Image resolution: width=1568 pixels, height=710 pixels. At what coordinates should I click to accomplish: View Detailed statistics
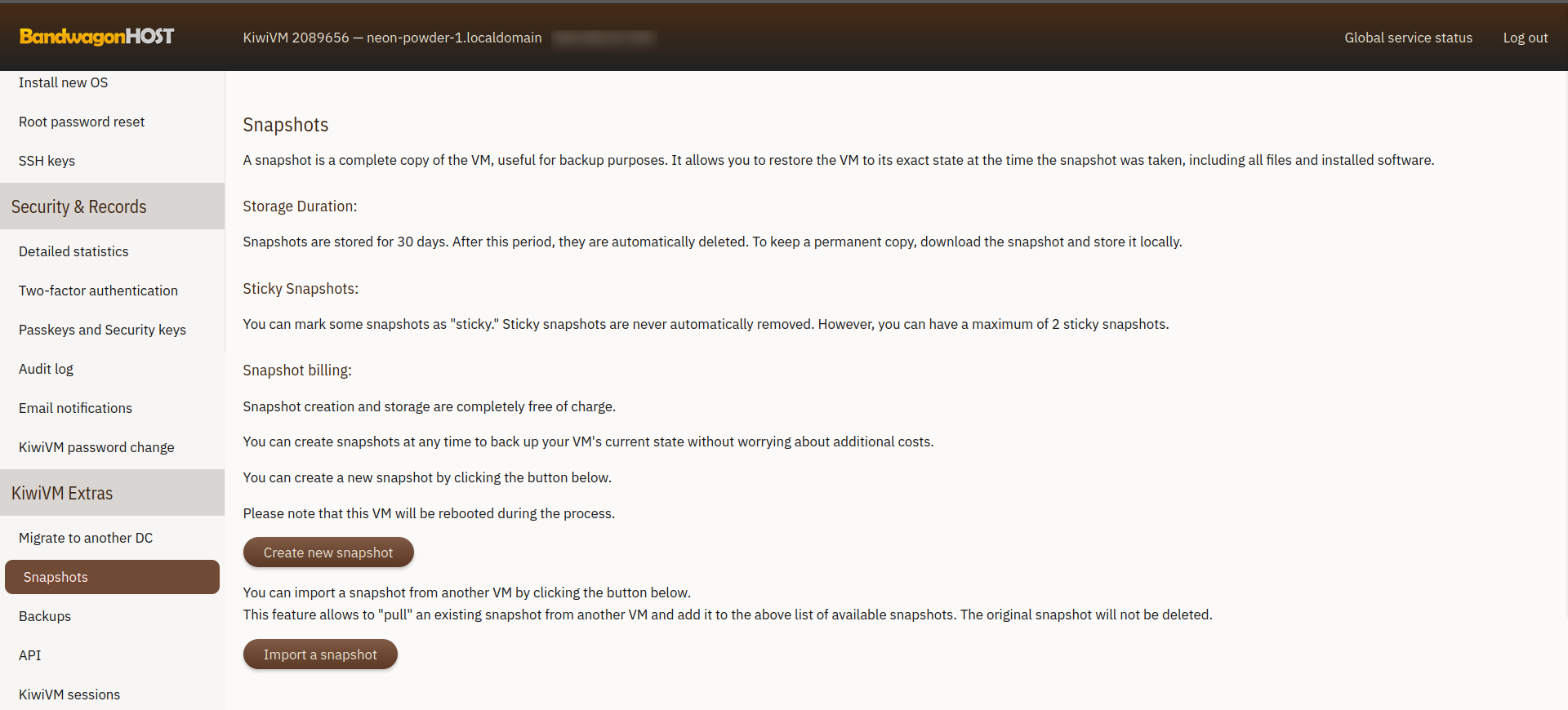(x=73, y=251)
